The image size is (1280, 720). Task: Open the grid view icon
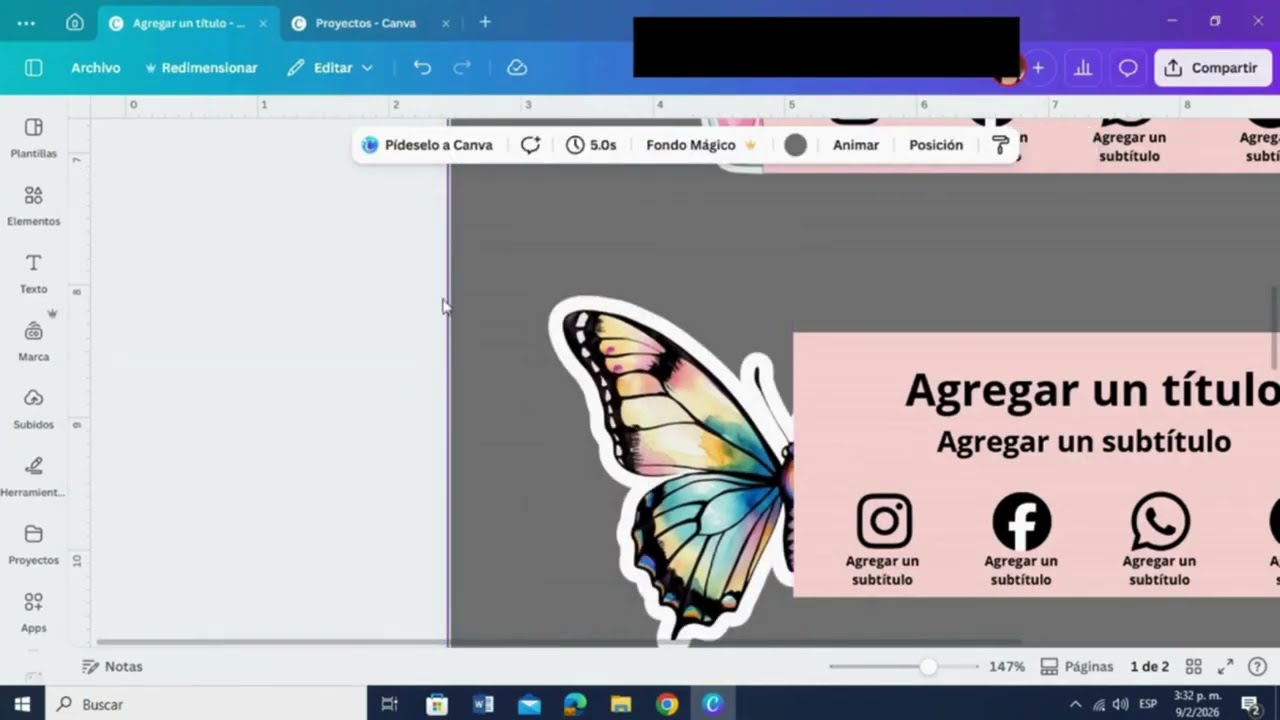(x=1193, y=666)
